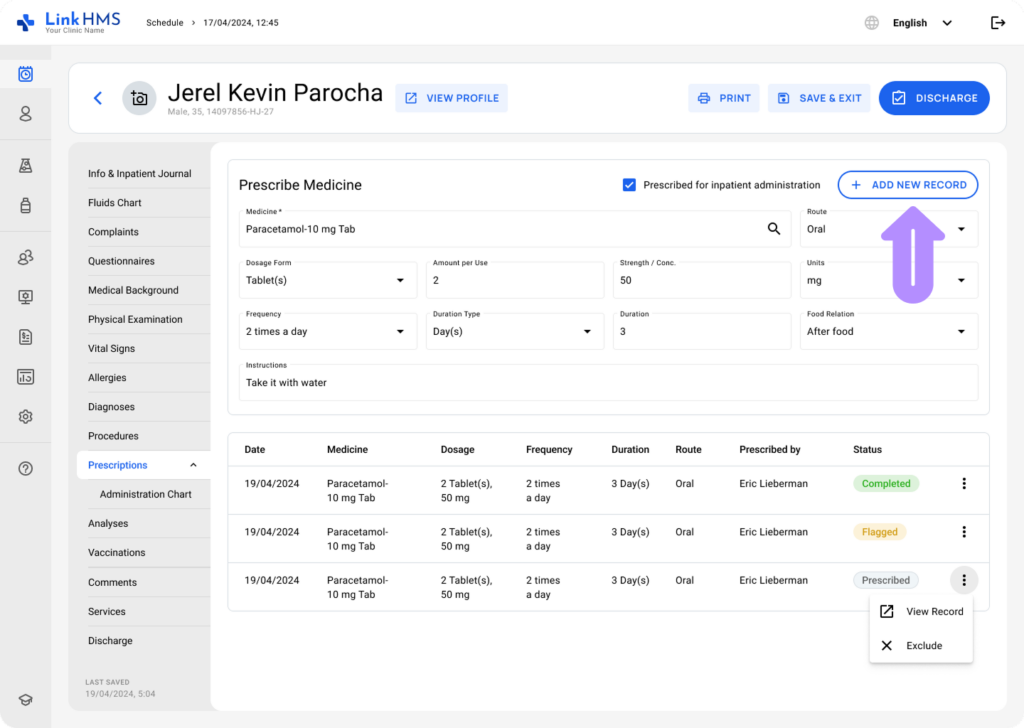Collapse the Prescriptions section chevron
Viewport: 1024px width, 728px height.
pos(193,465)
